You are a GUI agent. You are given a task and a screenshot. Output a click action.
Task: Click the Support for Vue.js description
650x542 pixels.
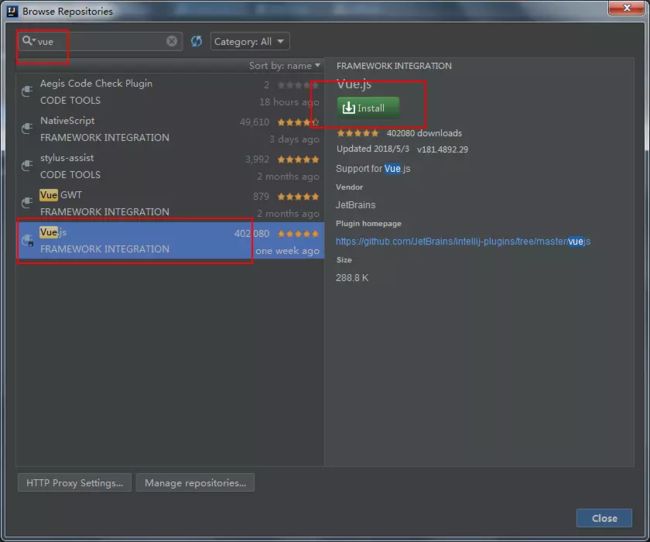pyautogui.click(x=373, y=169)
